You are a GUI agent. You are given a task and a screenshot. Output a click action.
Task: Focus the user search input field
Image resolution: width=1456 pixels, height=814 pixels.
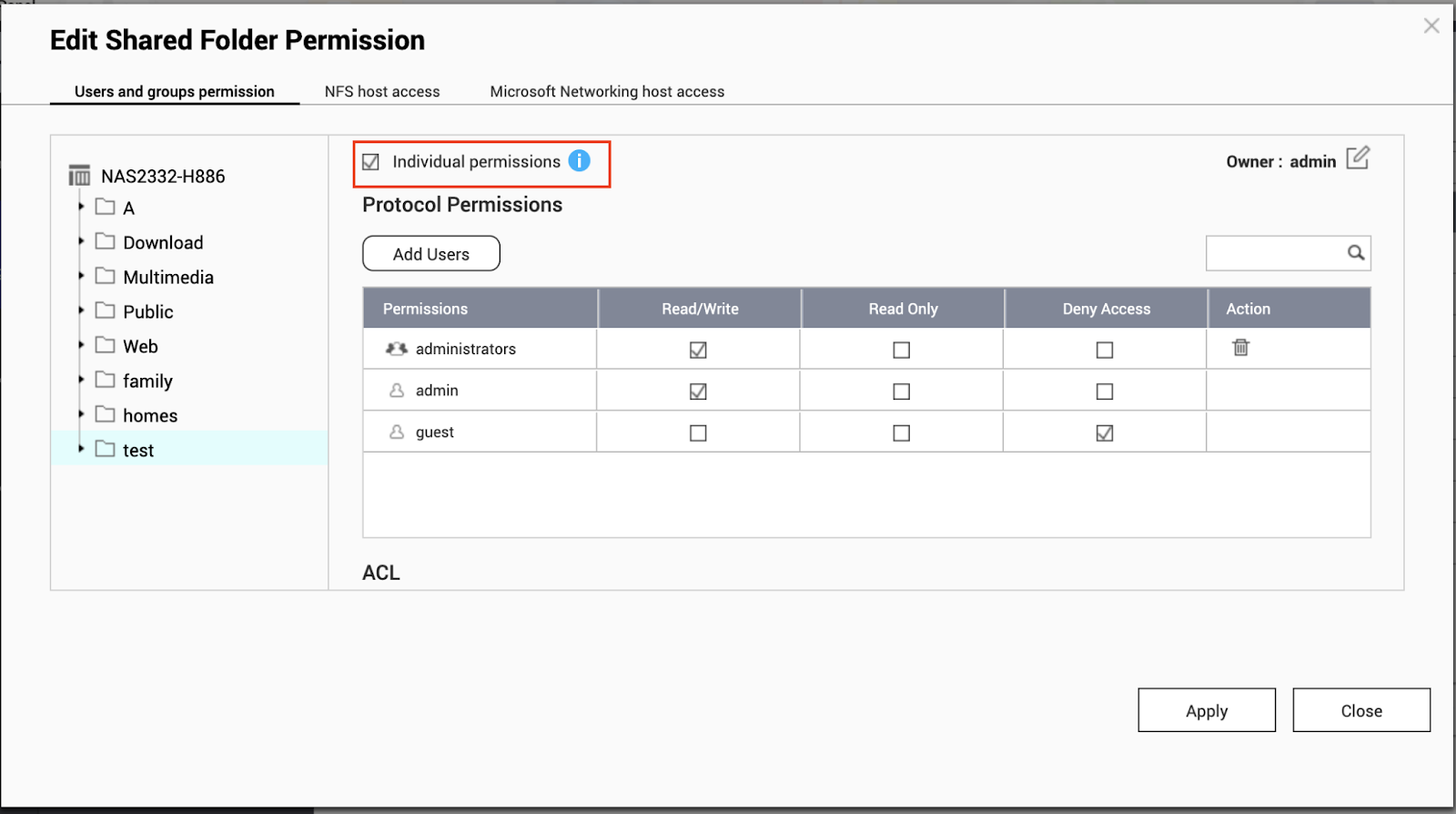[1274, 253]
